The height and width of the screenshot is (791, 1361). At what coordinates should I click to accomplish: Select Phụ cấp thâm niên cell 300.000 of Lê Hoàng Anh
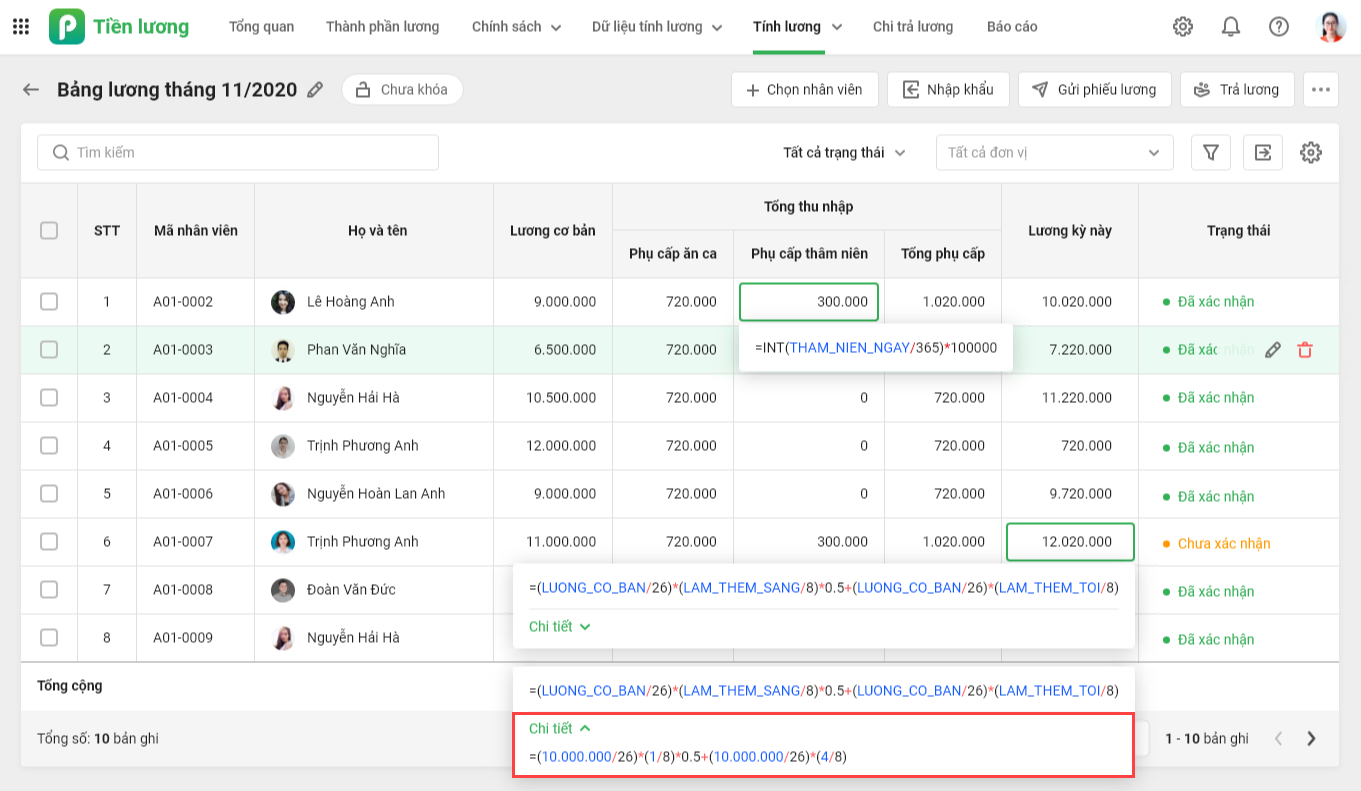pos(809,302)
